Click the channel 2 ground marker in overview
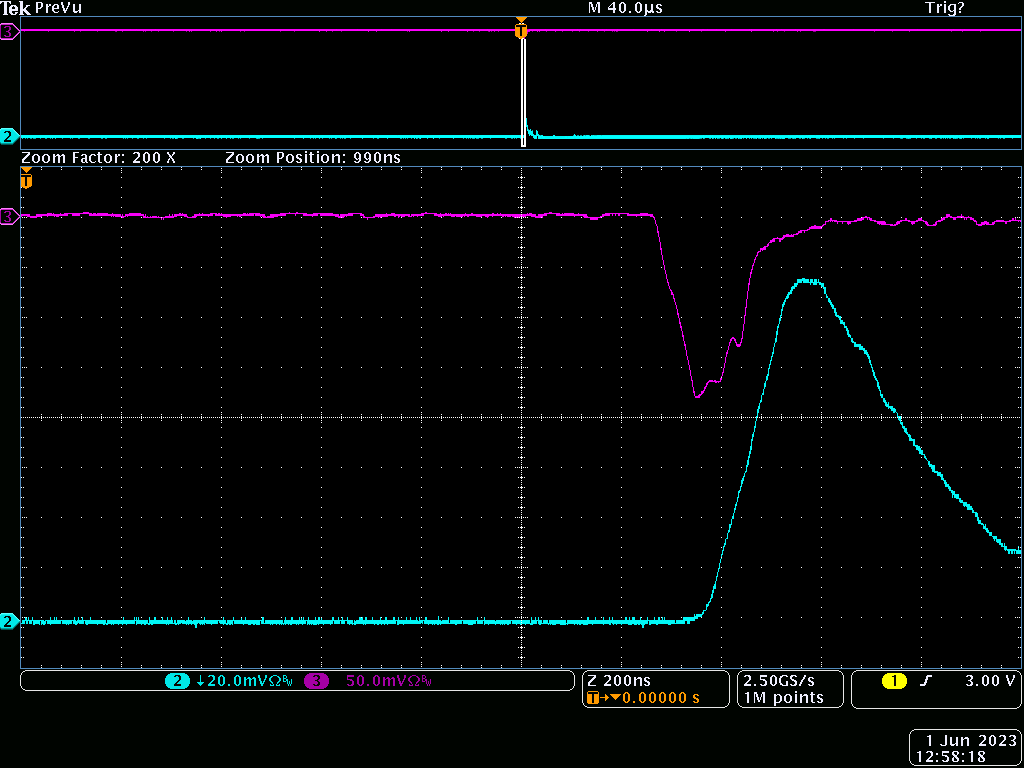1024x768 pixels. 9,136
